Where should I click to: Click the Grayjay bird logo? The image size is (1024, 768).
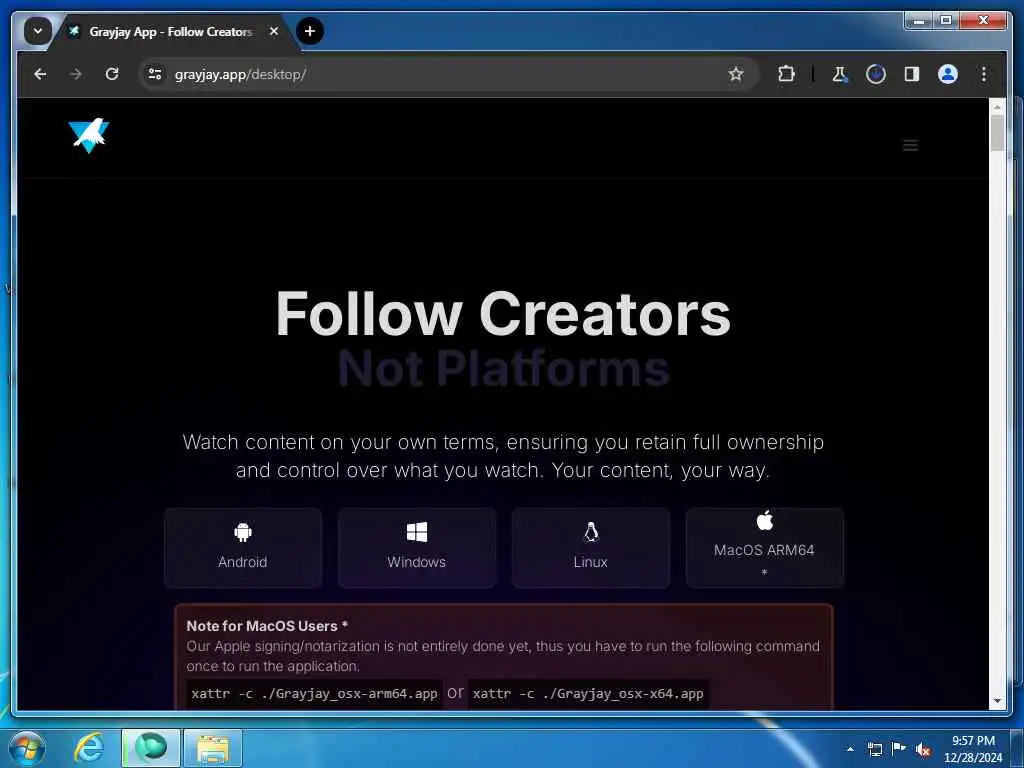(89, 135)
